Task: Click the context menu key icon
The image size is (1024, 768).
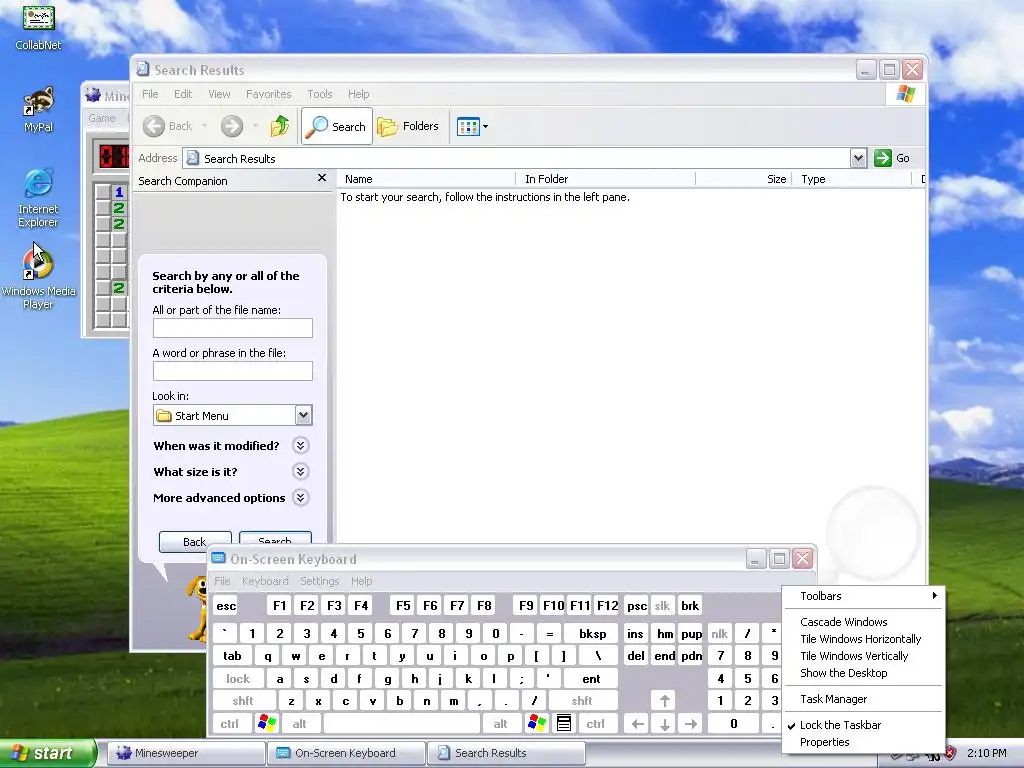Action: tap(564, 723)
